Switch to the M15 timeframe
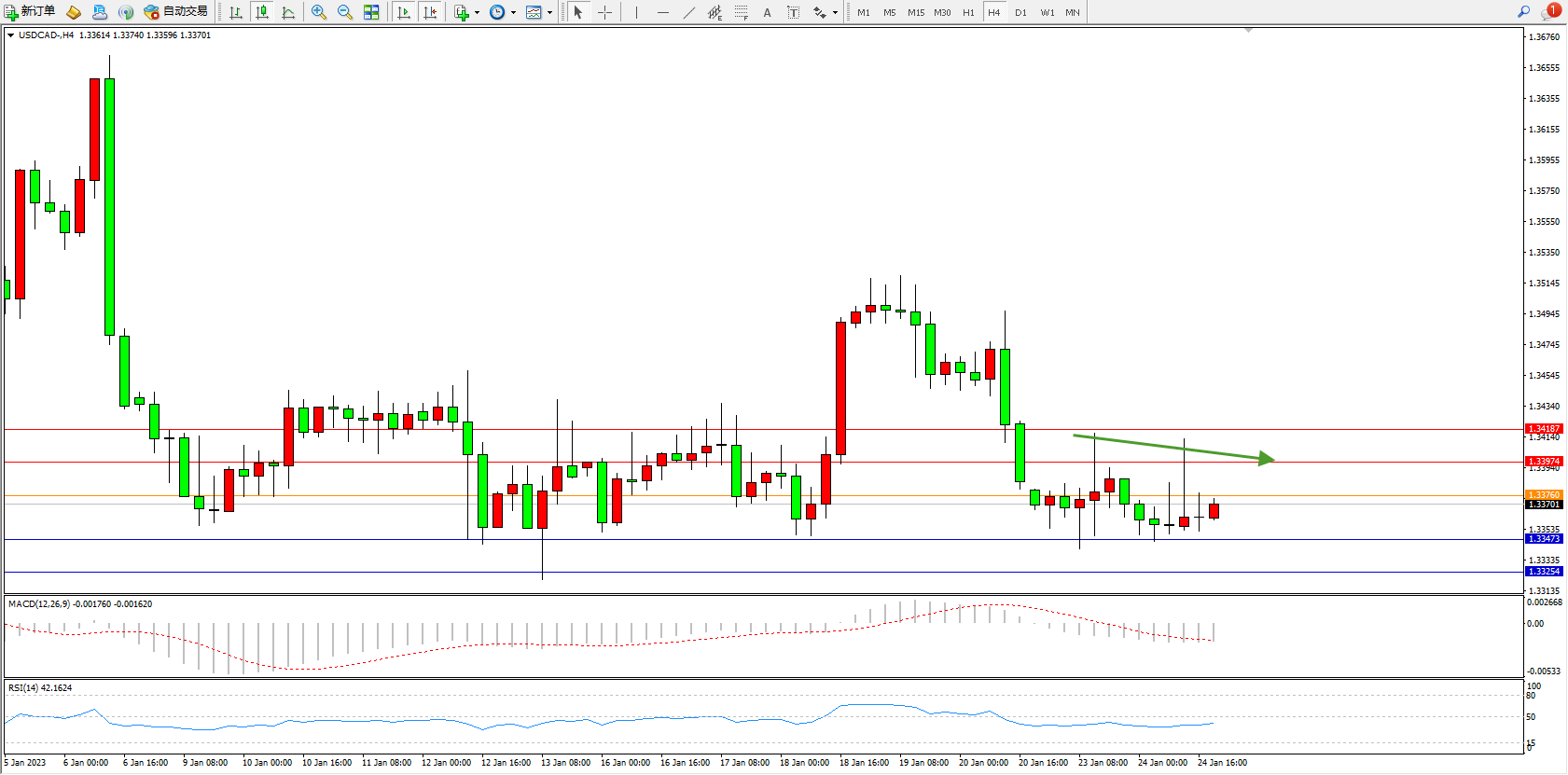This screenshot has height=775, width=1568. click(916, 12)
